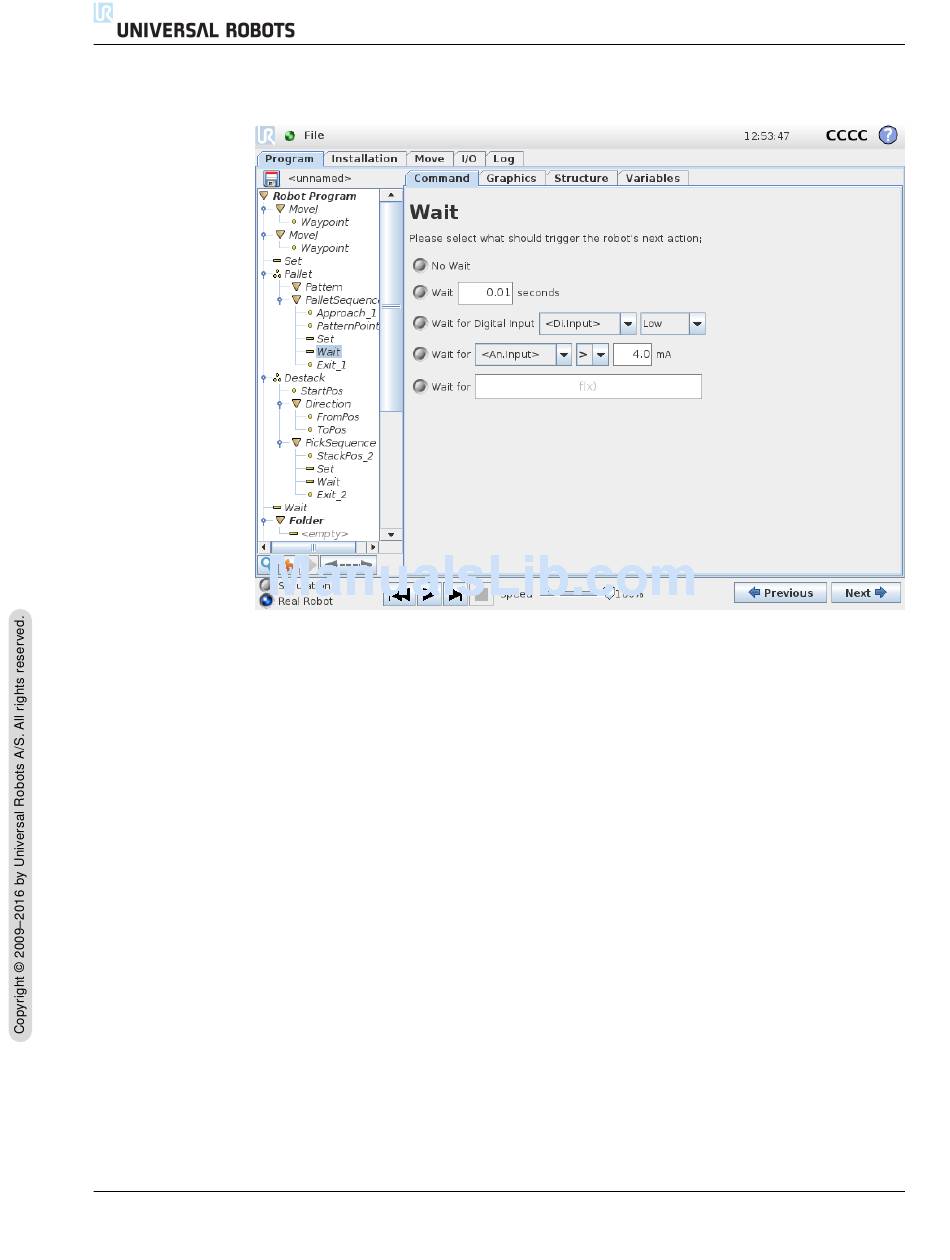This screenshot has width=950, height=1260.
Task: Click the Robot Program triangle icon
Action: pyautogui.click(x=264, y=196)
